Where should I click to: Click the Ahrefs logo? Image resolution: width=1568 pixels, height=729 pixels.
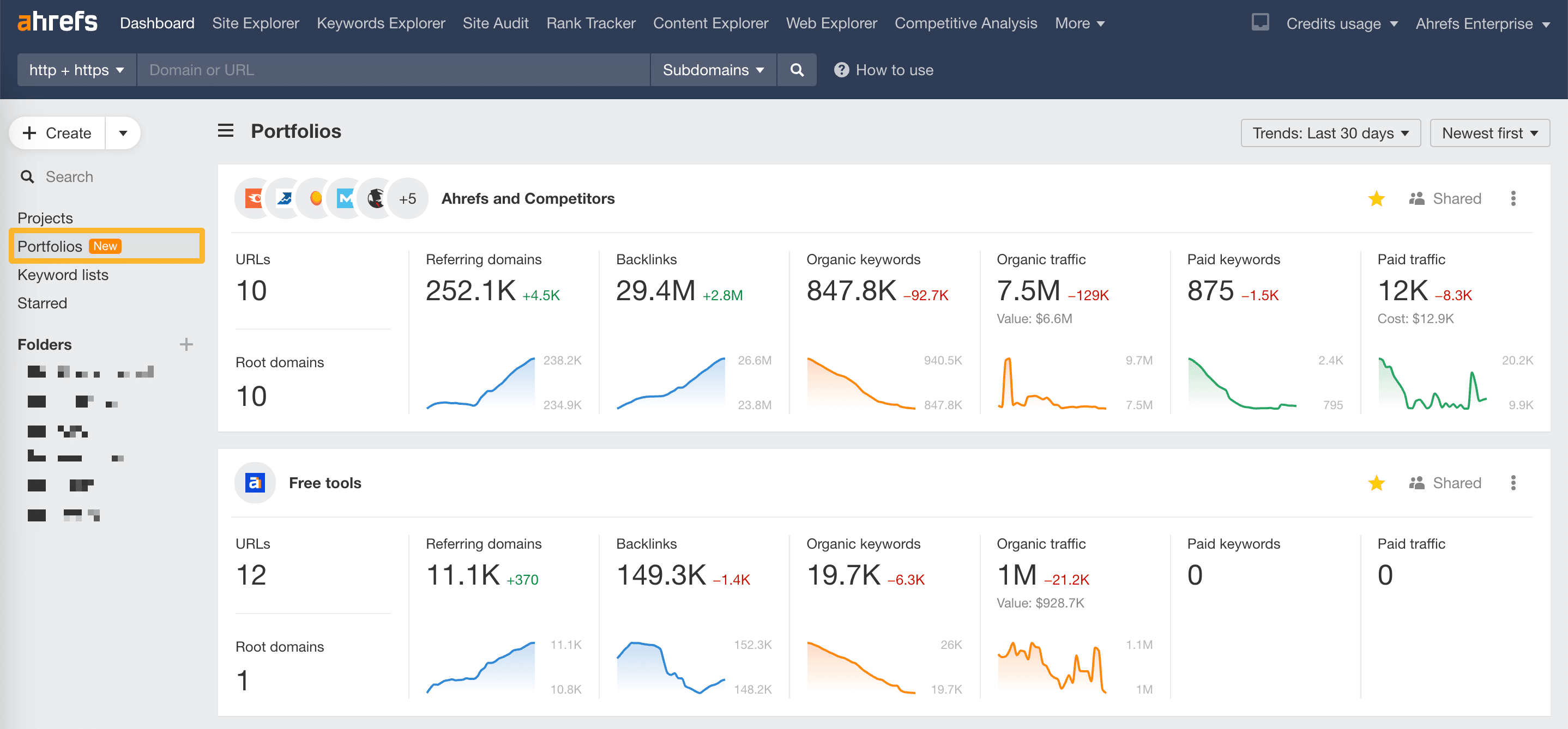(x=57, y=22)
